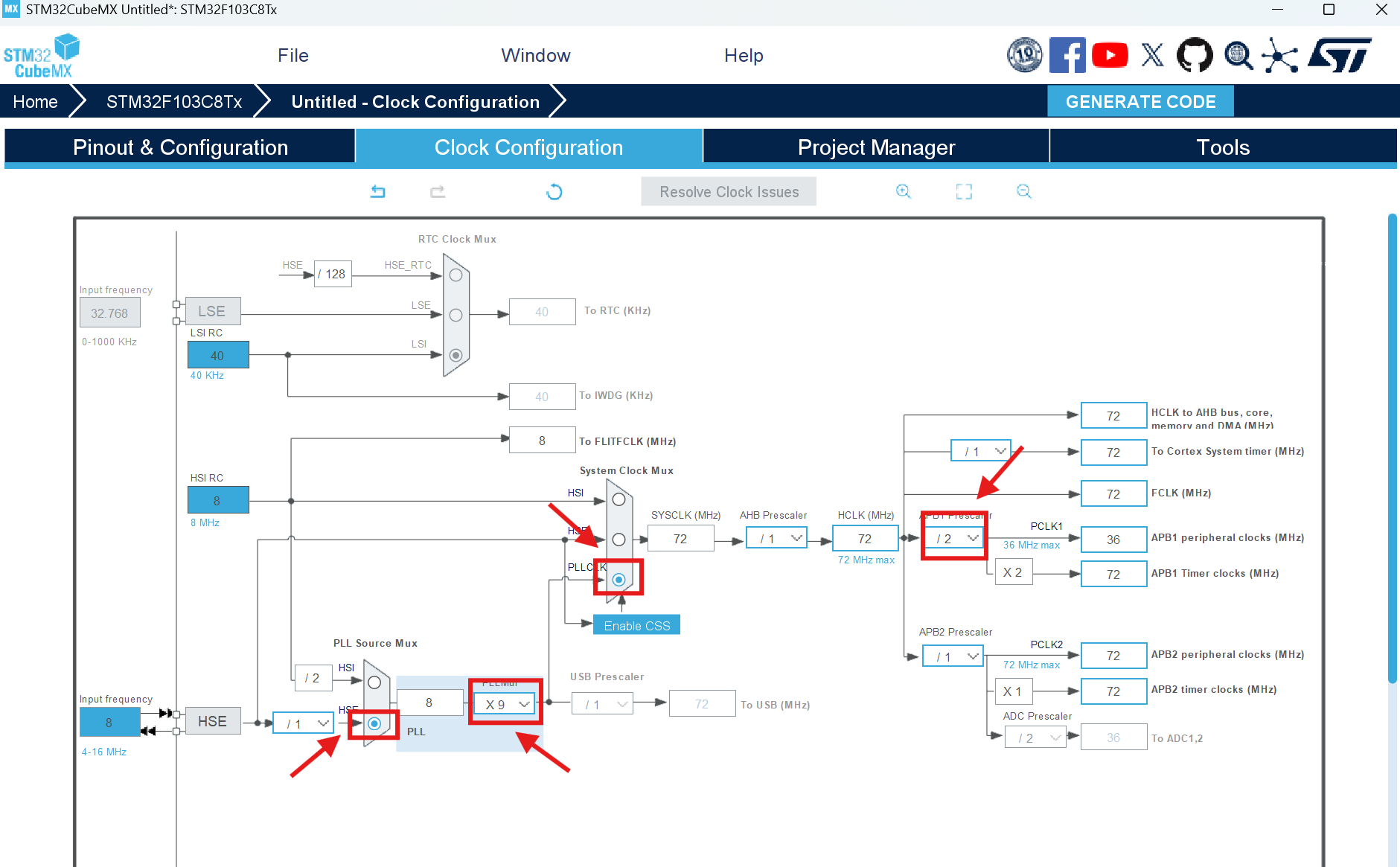1400x867 pixels.
Task: Click the STM32CubeMX logo
Action: [42, 56]
